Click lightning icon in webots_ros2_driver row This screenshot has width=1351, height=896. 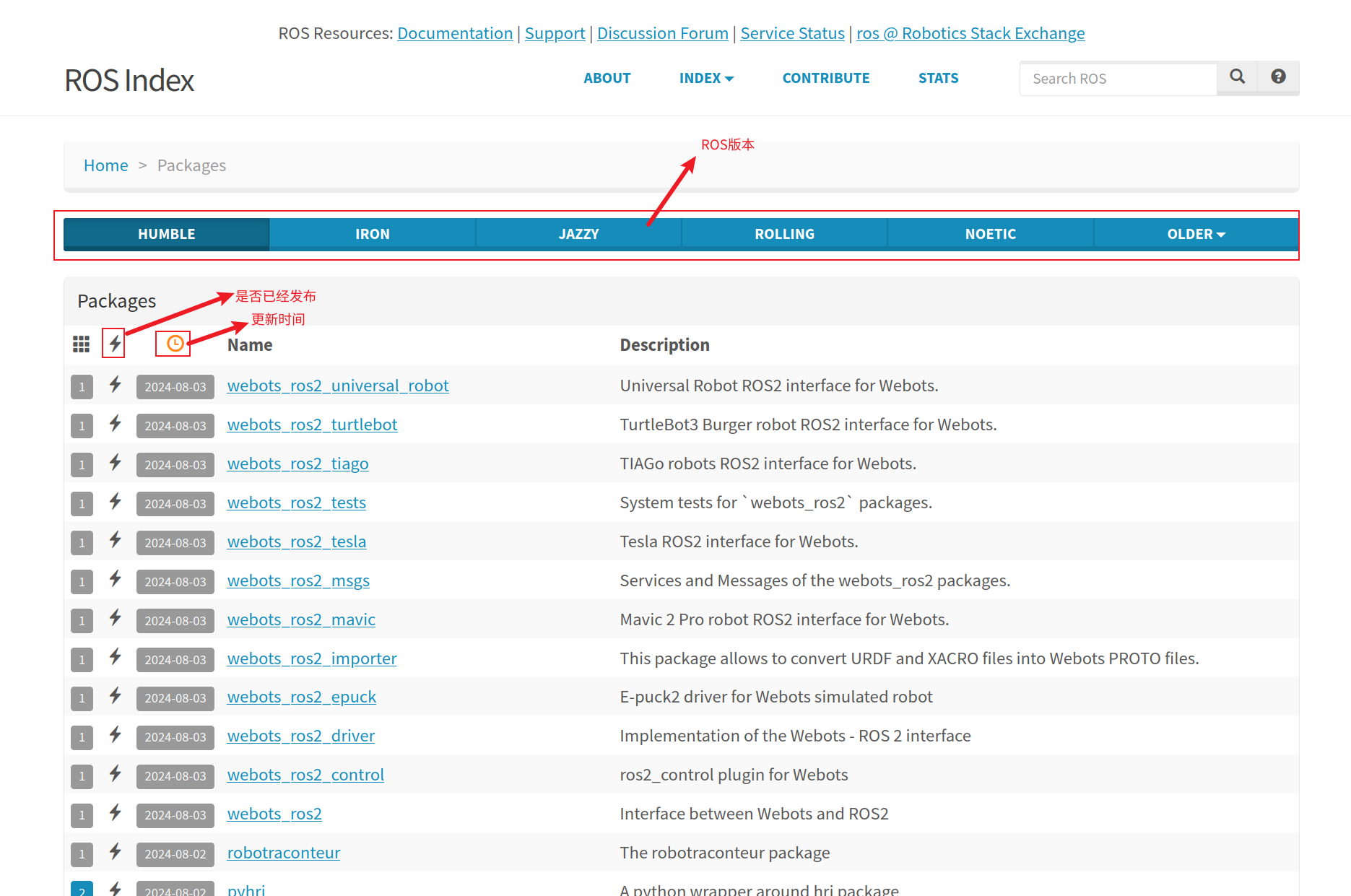click(115, 735)
